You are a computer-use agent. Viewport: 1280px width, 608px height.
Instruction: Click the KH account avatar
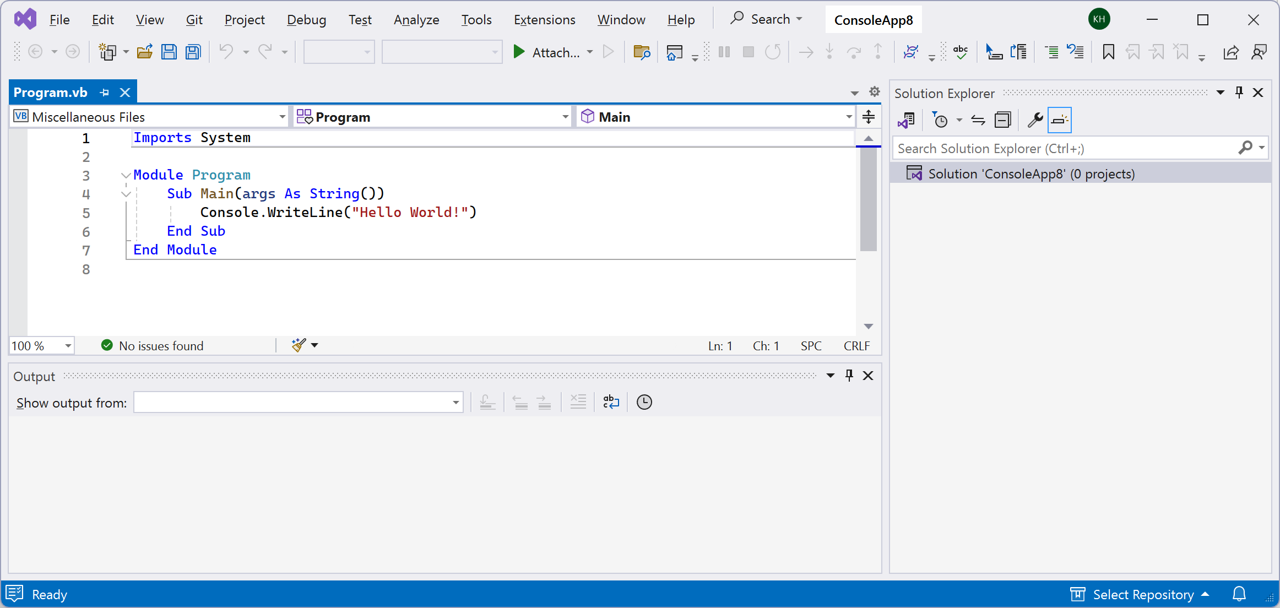click(1099, 19)
